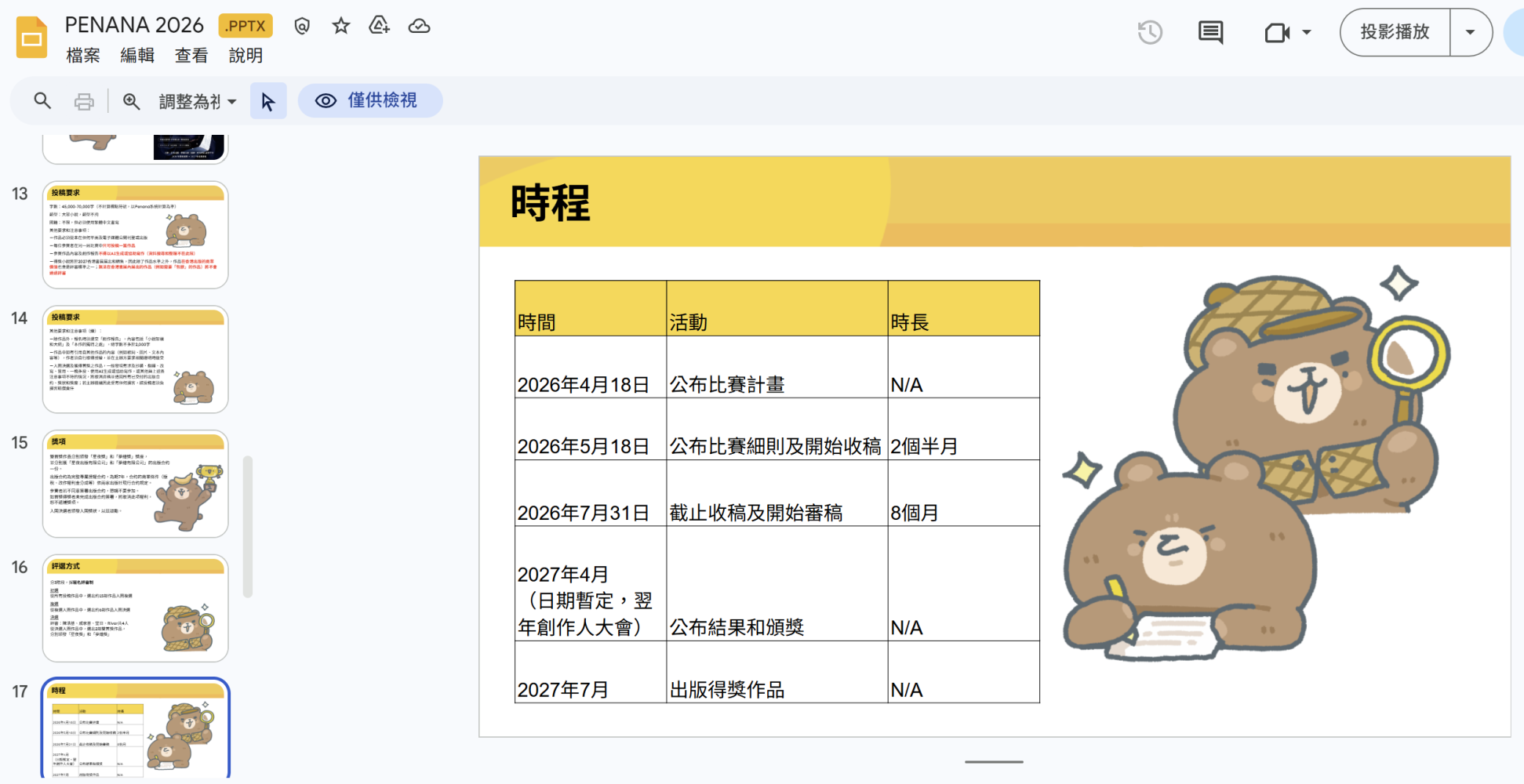The height and width of the screenshot is (784, 1524).
Task: Expand the 投影播放 options arrow
Action: point(1471,32)
